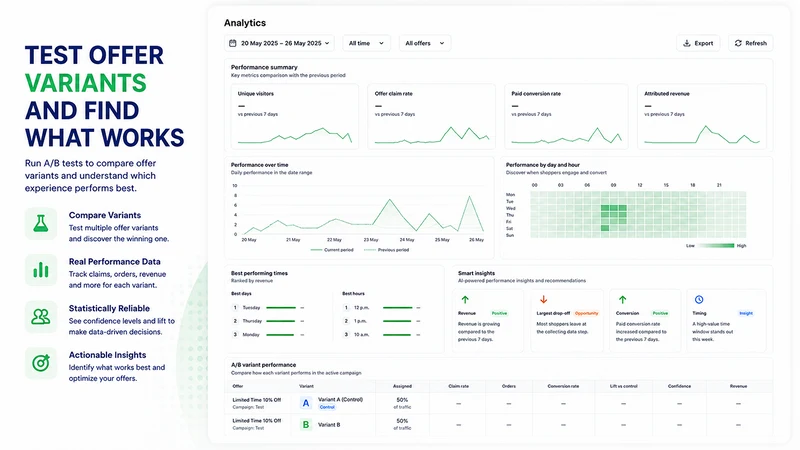The image size is (800, 450).
Task: Click the Previous period legend entry
Action: [x=386, y=250]
